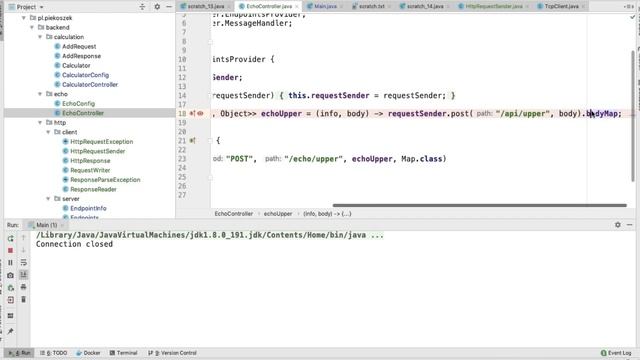Hide the Project tool window

[169, 7]
